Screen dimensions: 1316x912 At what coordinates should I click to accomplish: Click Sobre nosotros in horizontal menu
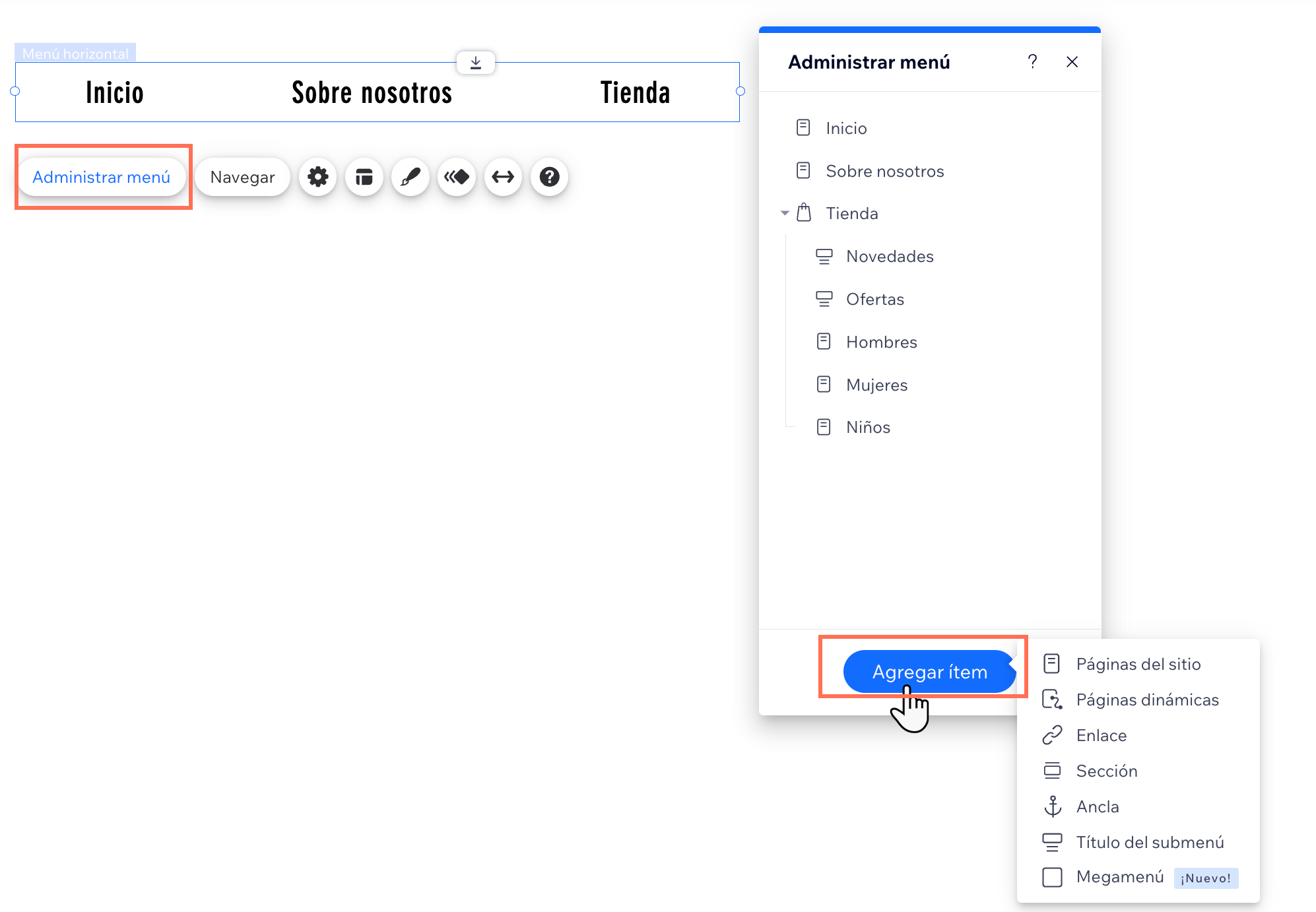[x=372, y=92]
